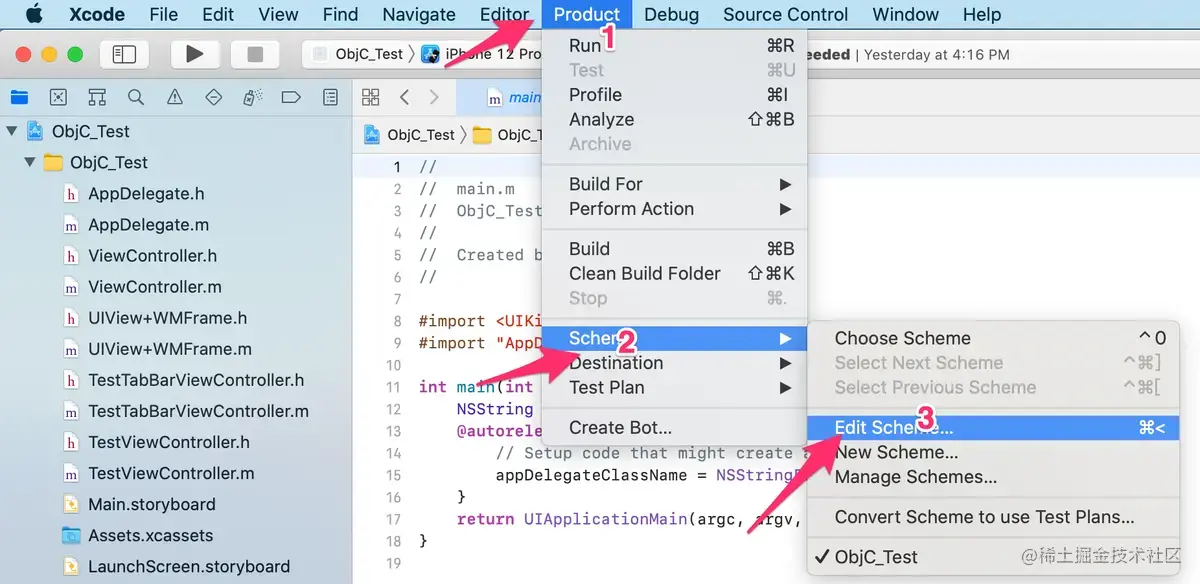This screenshot has width=1200, height=584.
Task: Select Edit Scheme in submenu
Action: click(993, 427)
